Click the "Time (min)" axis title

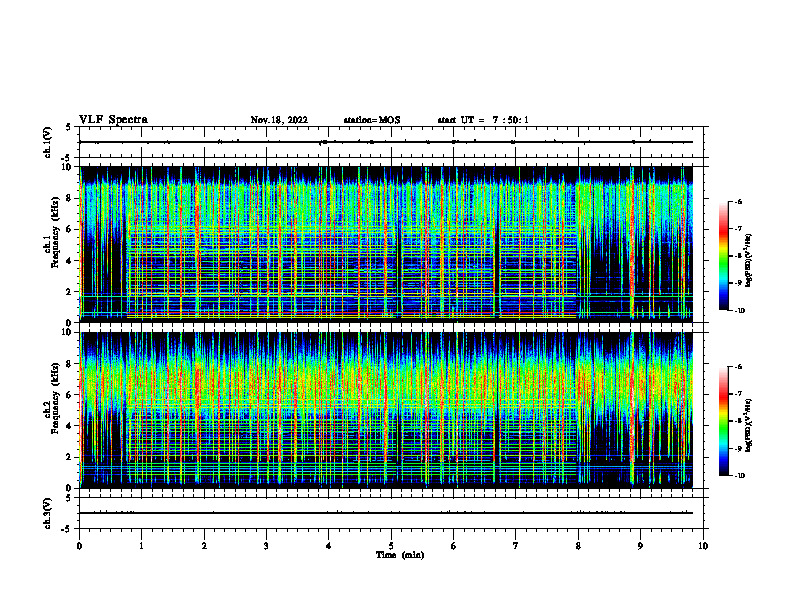click(x=400, y=555)
